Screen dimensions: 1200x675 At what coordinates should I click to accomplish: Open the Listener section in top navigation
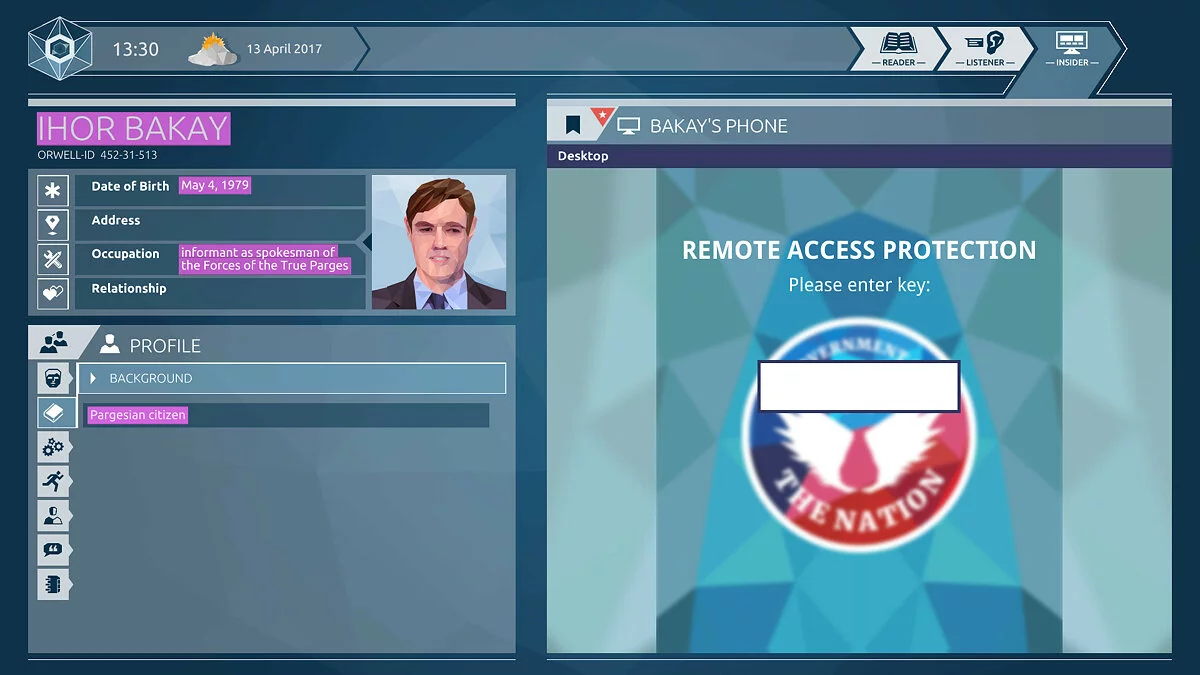985,48
